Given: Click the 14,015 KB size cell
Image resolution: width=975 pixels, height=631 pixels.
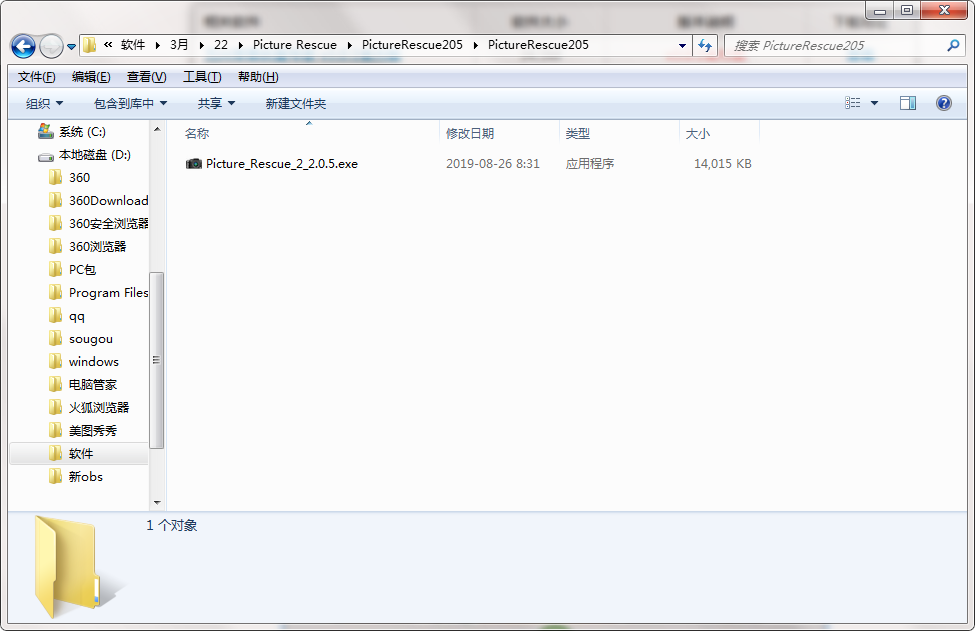Looking at the screenshot, I should (723, 164).
